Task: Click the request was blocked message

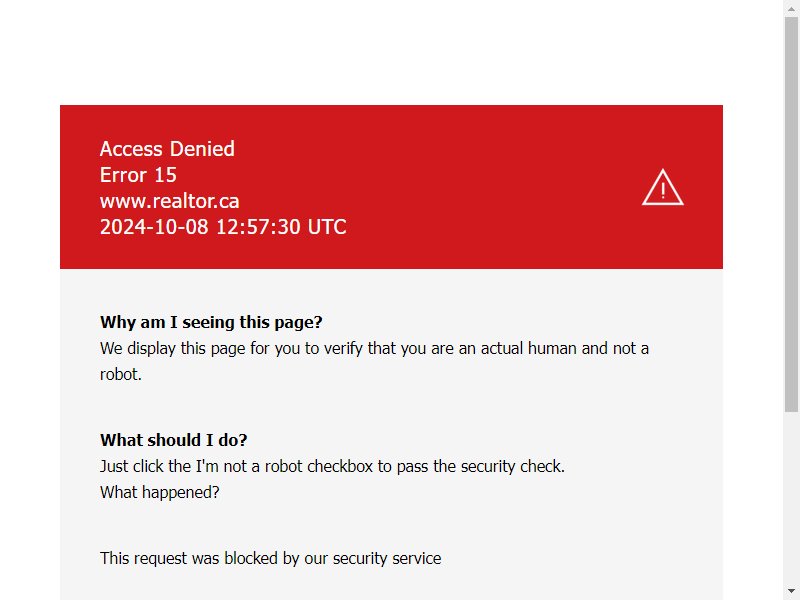Action: (x=270, y=558)
